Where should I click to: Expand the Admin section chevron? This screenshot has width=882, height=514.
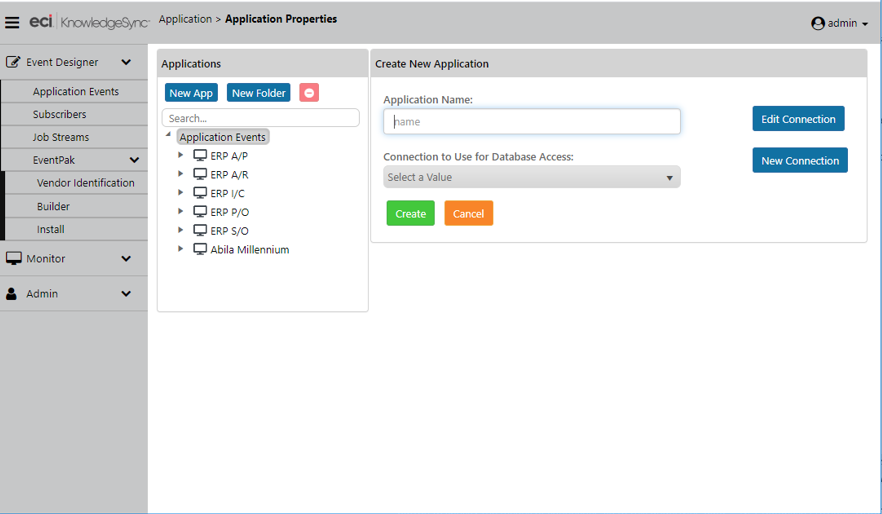(x=126, y=294)
